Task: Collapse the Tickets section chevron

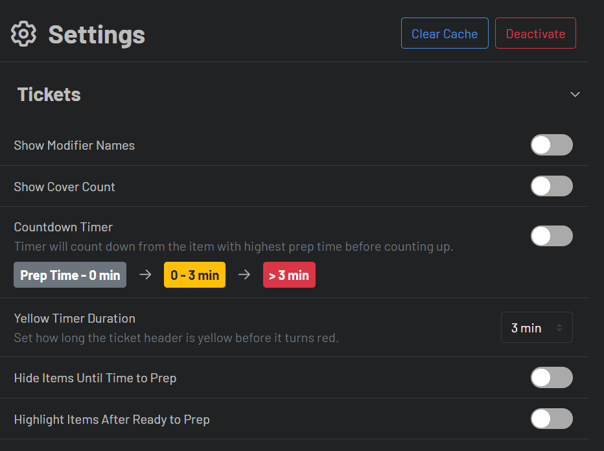Action: [575, 95]
